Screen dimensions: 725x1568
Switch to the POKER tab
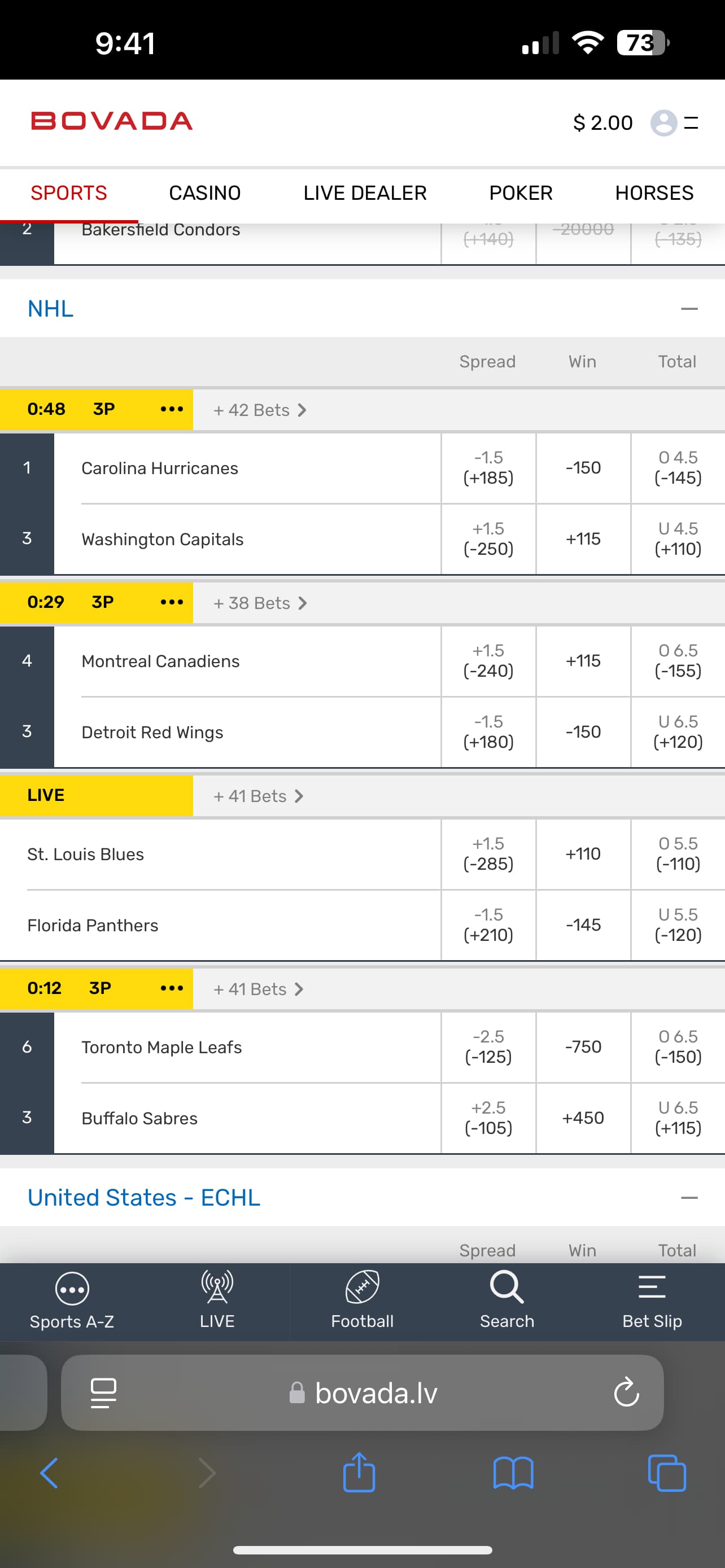tap(521, 194)
